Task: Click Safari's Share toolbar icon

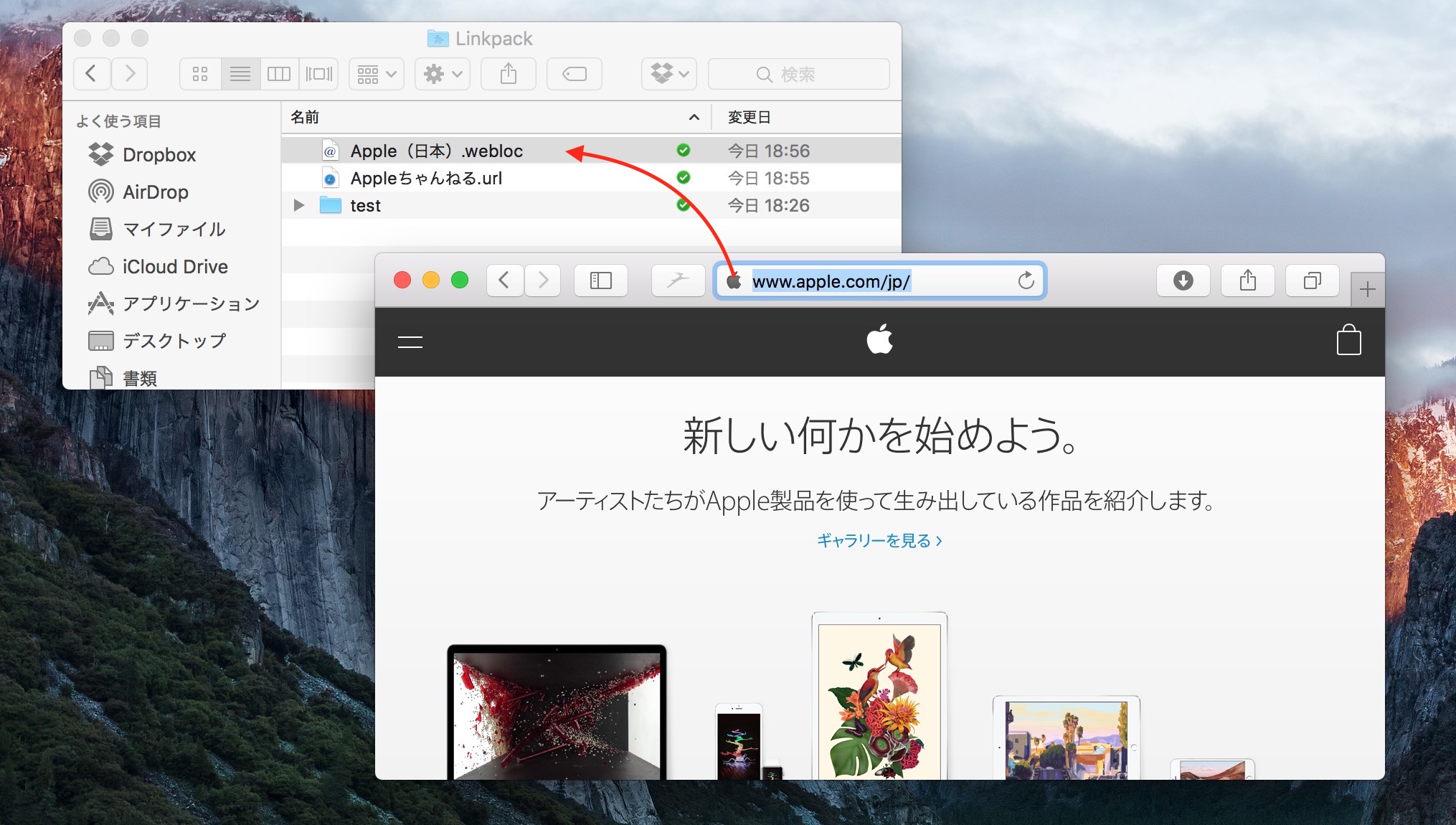Action: [1247, 280]
